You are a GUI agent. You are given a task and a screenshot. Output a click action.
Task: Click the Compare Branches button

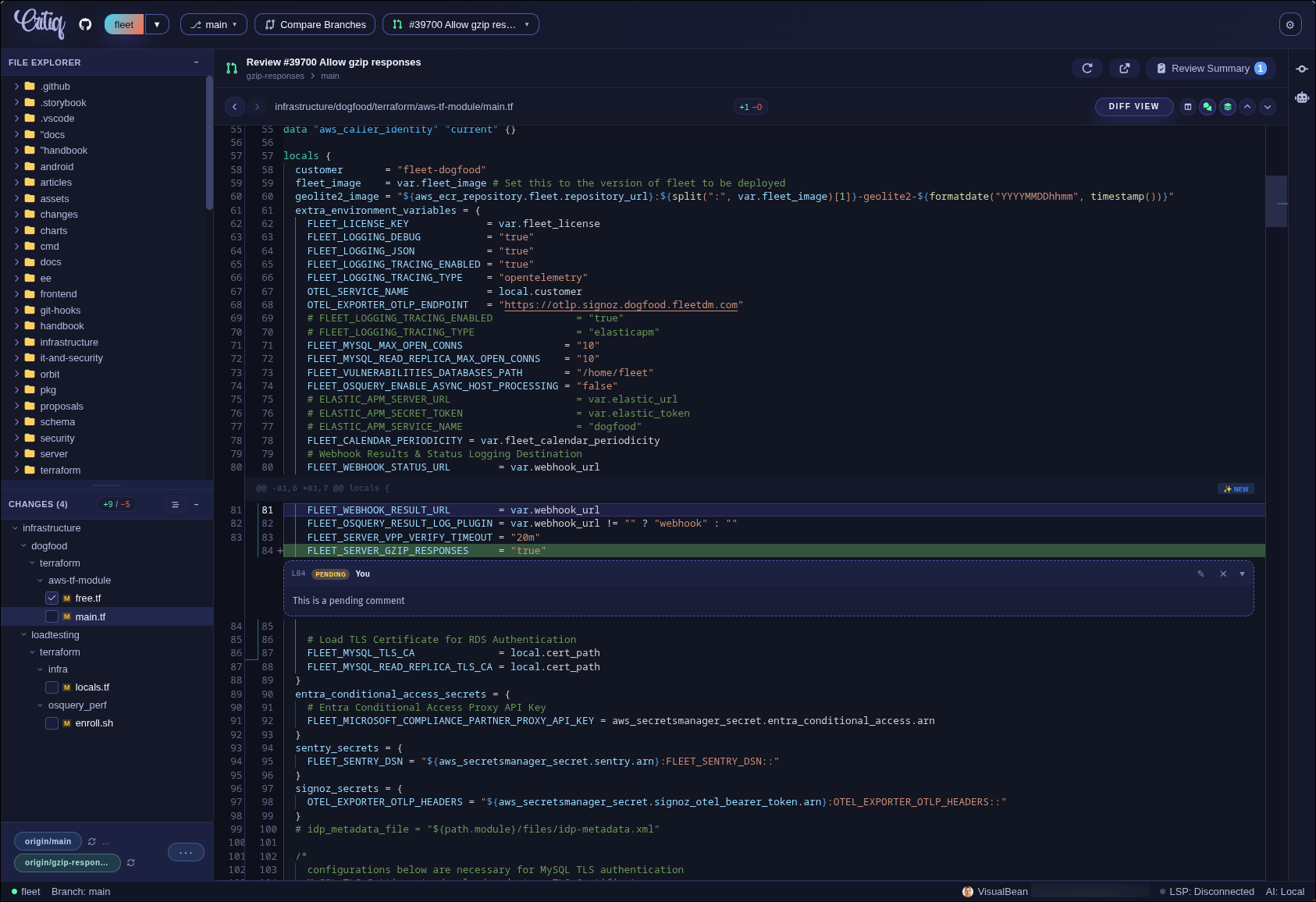click(x=315, y=24)
